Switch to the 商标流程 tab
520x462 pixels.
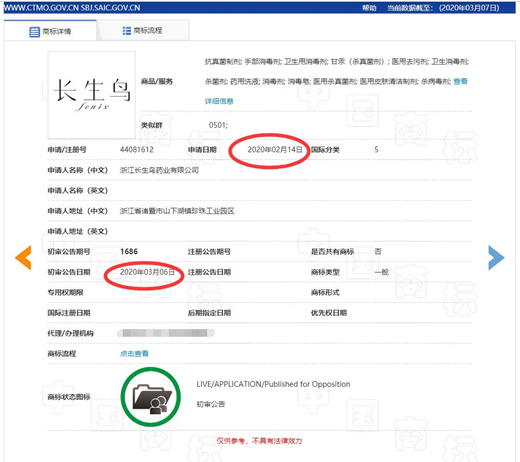[x=143, y=31]
